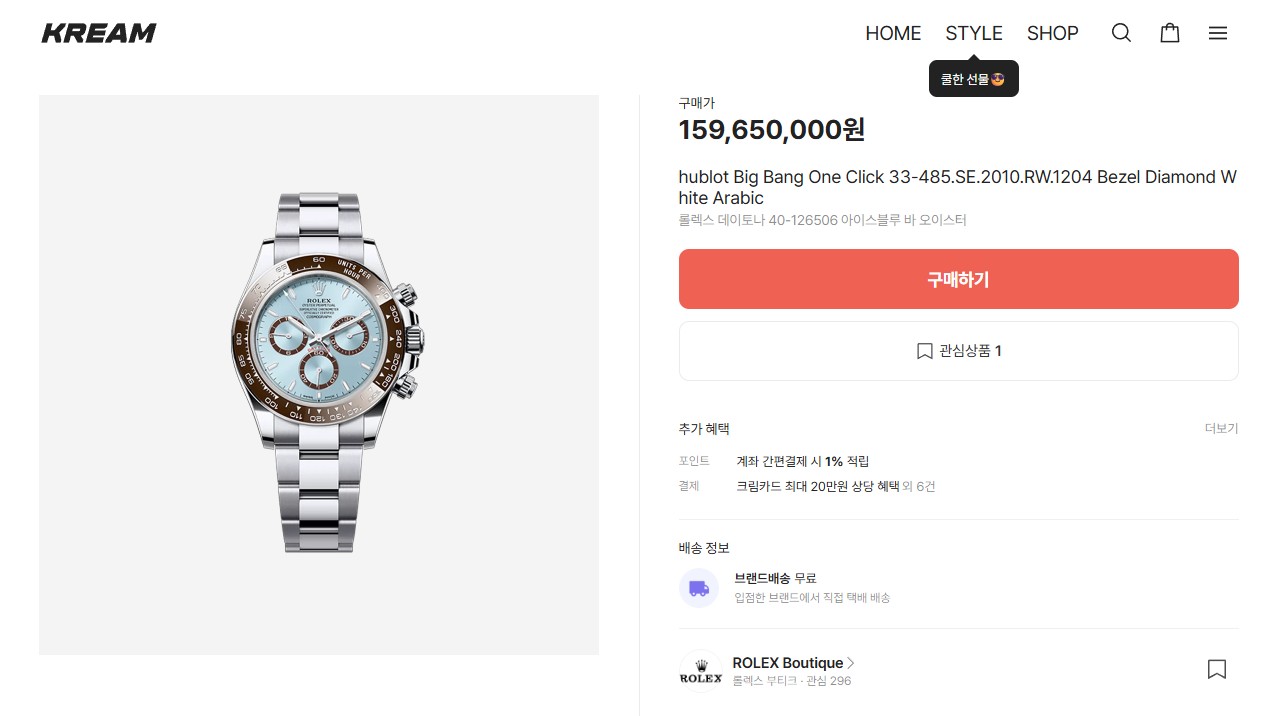Click the red 구매하기 purchase button
The height and width of the screenshot is (716, 1270).
[958, 279]
